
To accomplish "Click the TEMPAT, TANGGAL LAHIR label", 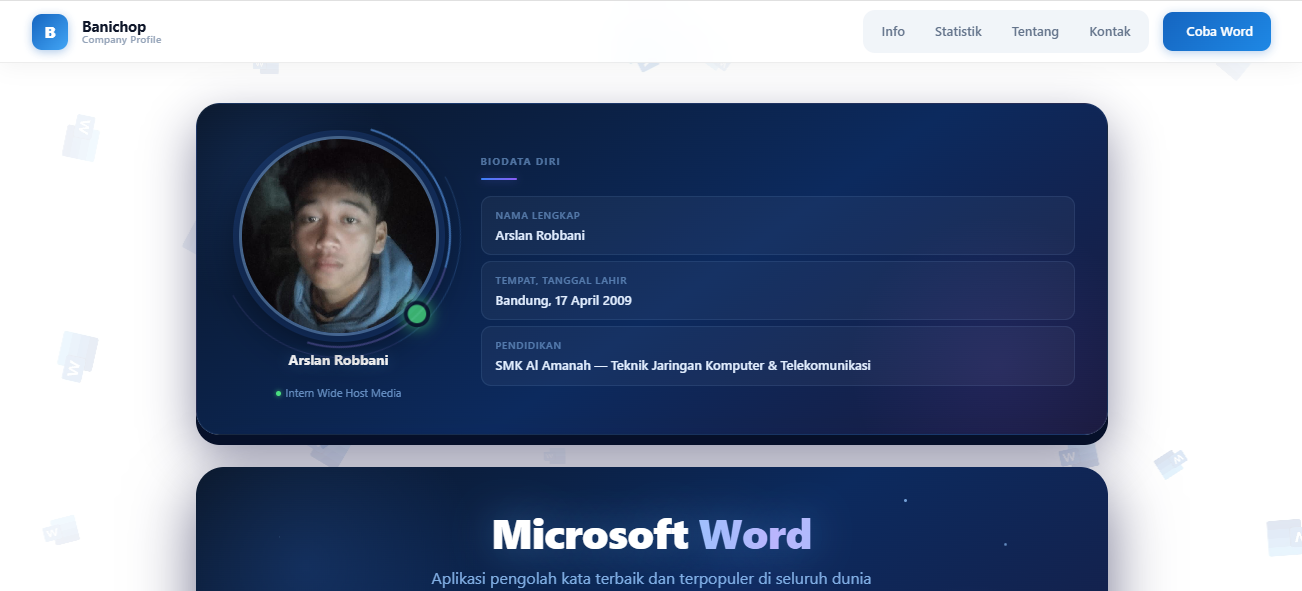I will 561,281.
